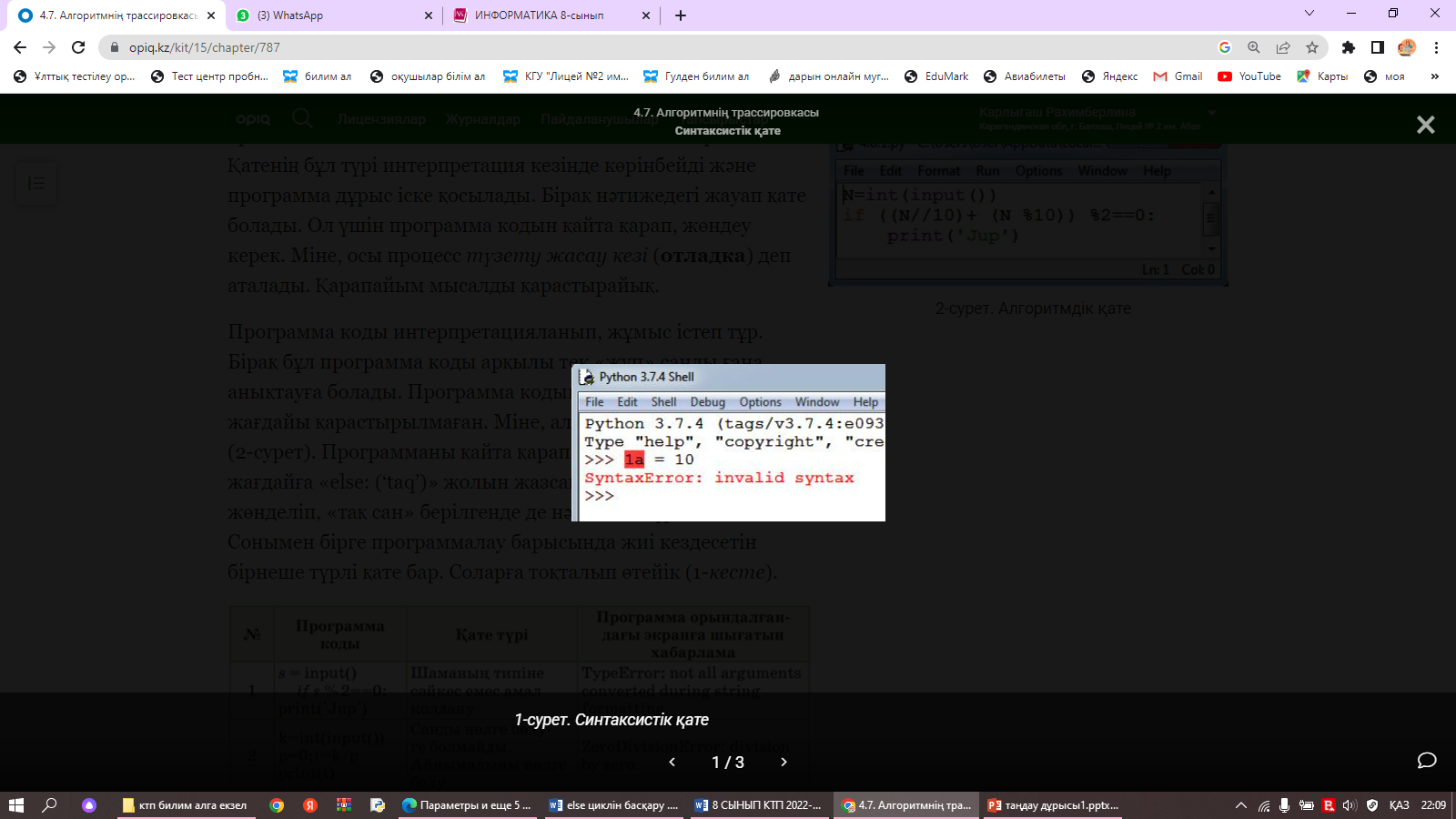Open the Карты bookmark
The image size is (1456, 819).
click(1322, 76)
